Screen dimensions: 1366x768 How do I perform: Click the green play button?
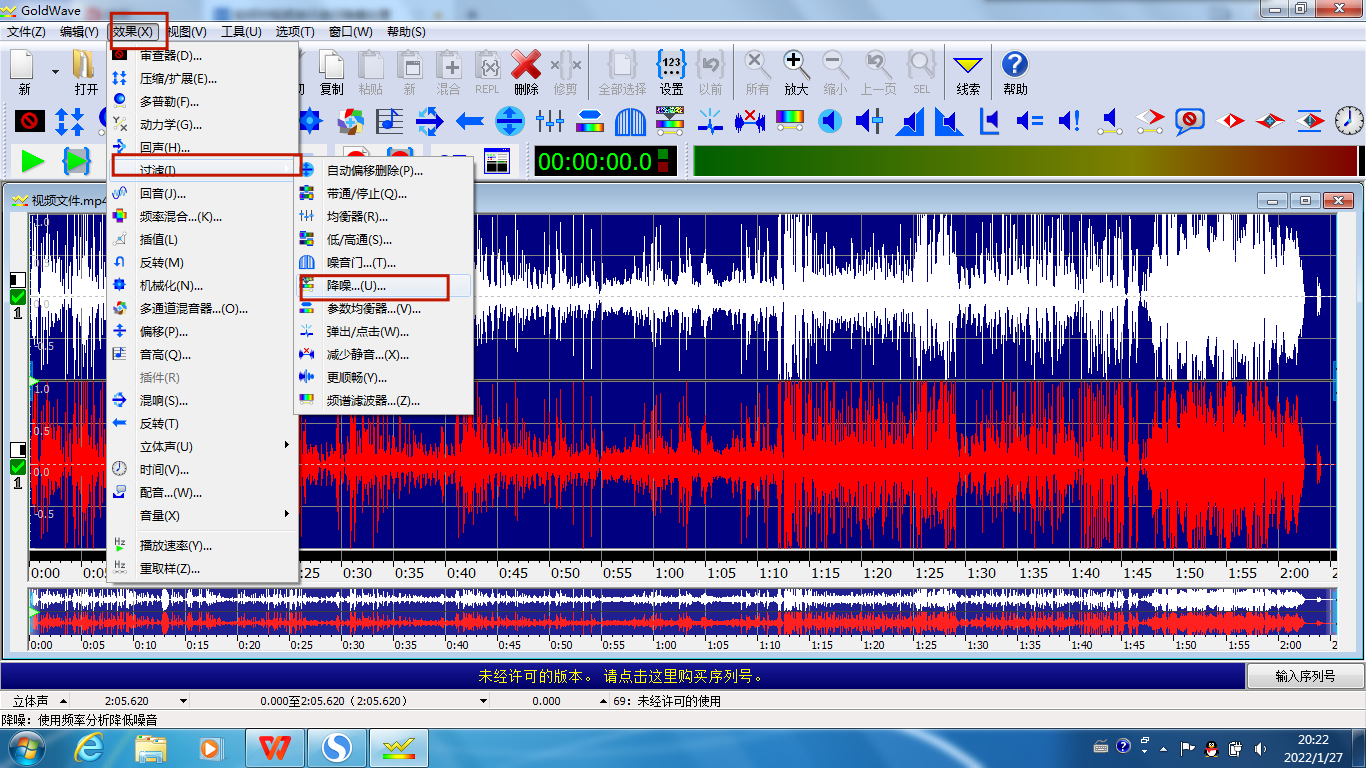pyautogui.click(x=32, y=160)
